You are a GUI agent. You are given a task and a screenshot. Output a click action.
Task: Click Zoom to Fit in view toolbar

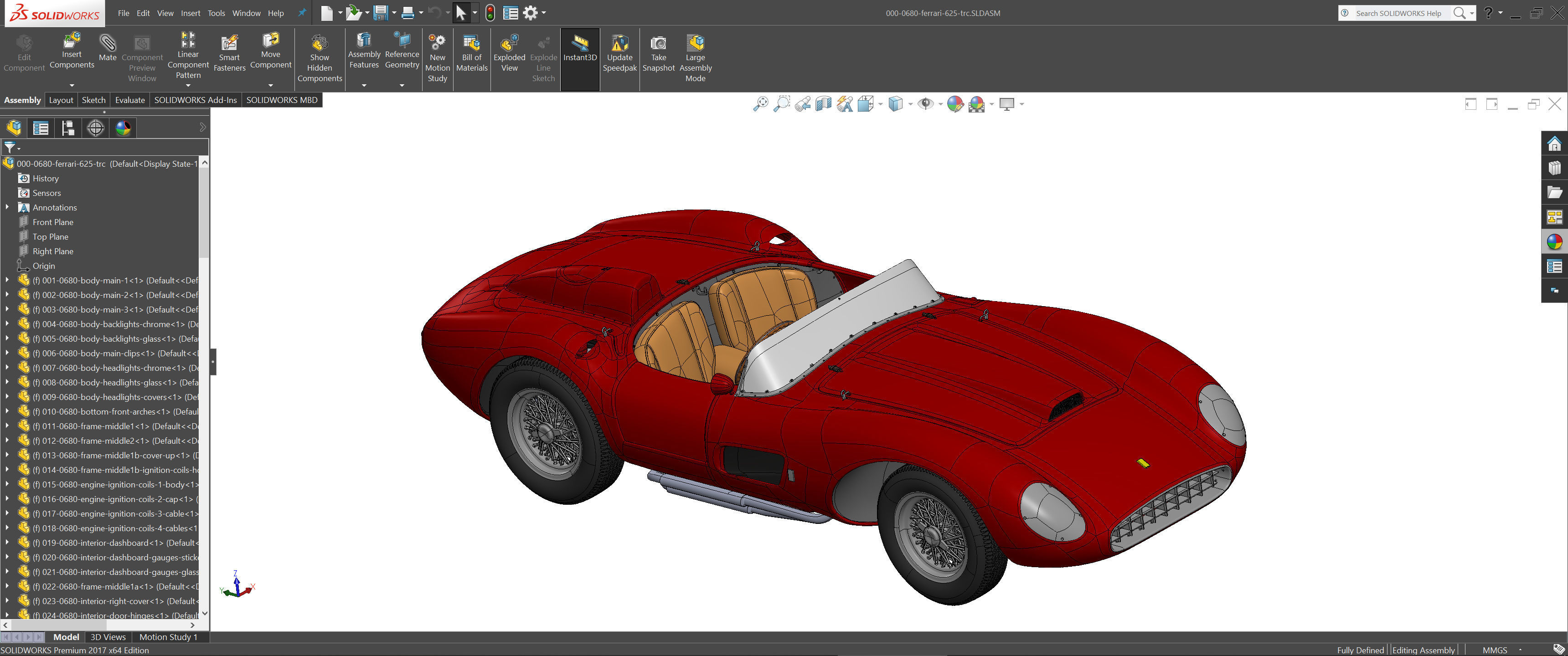click(x=760, y=104)
